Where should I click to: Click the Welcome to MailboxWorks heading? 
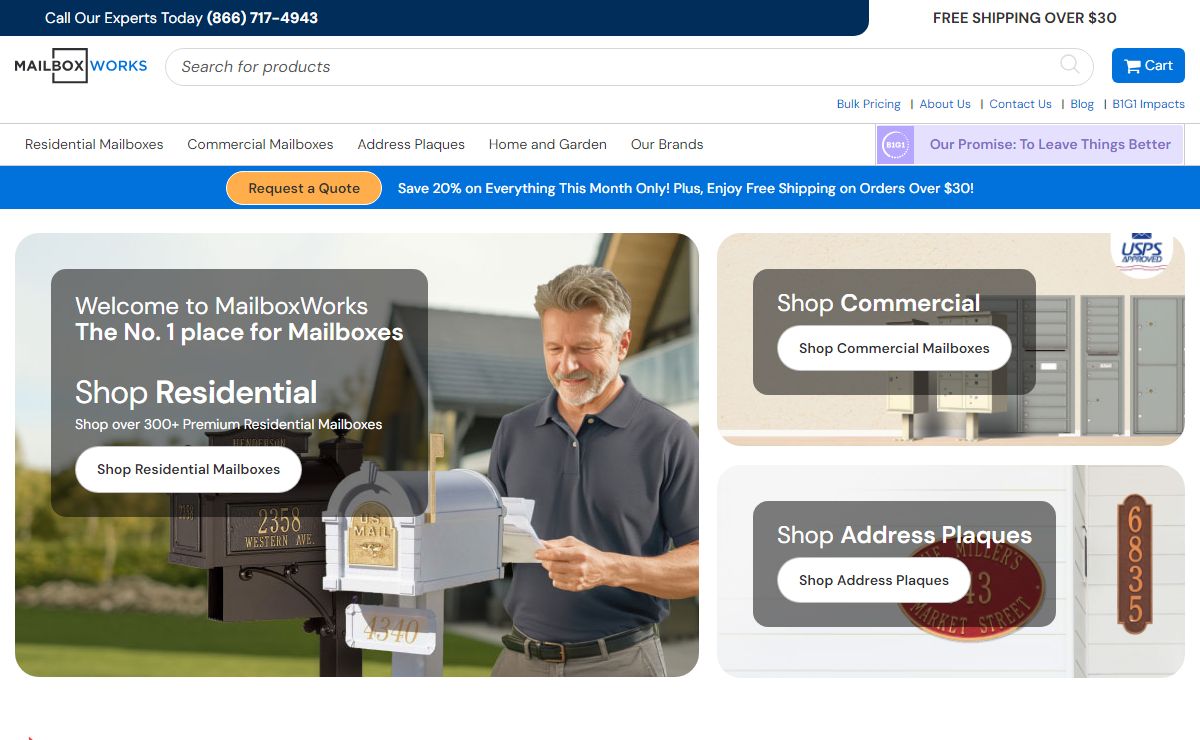(x=221, y=306)
